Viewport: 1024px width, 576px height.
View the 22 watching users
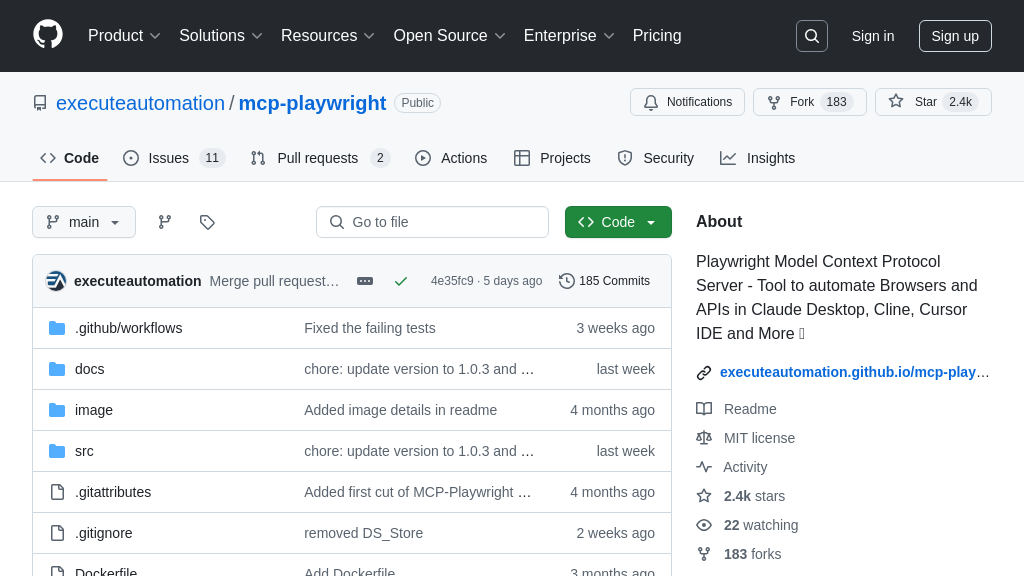[760, 525]
